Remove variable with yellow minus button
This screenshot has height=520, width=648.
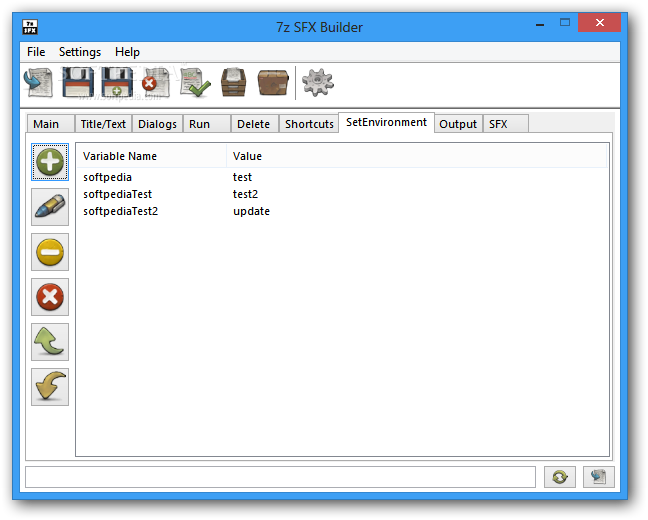(50, 252)
